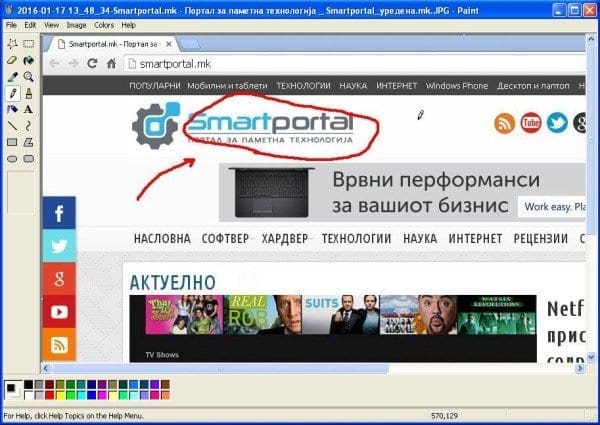The width and height of the screenshot is (600, 425).
Task: Pick the cyan color swatch
Action: pos(81,395)
